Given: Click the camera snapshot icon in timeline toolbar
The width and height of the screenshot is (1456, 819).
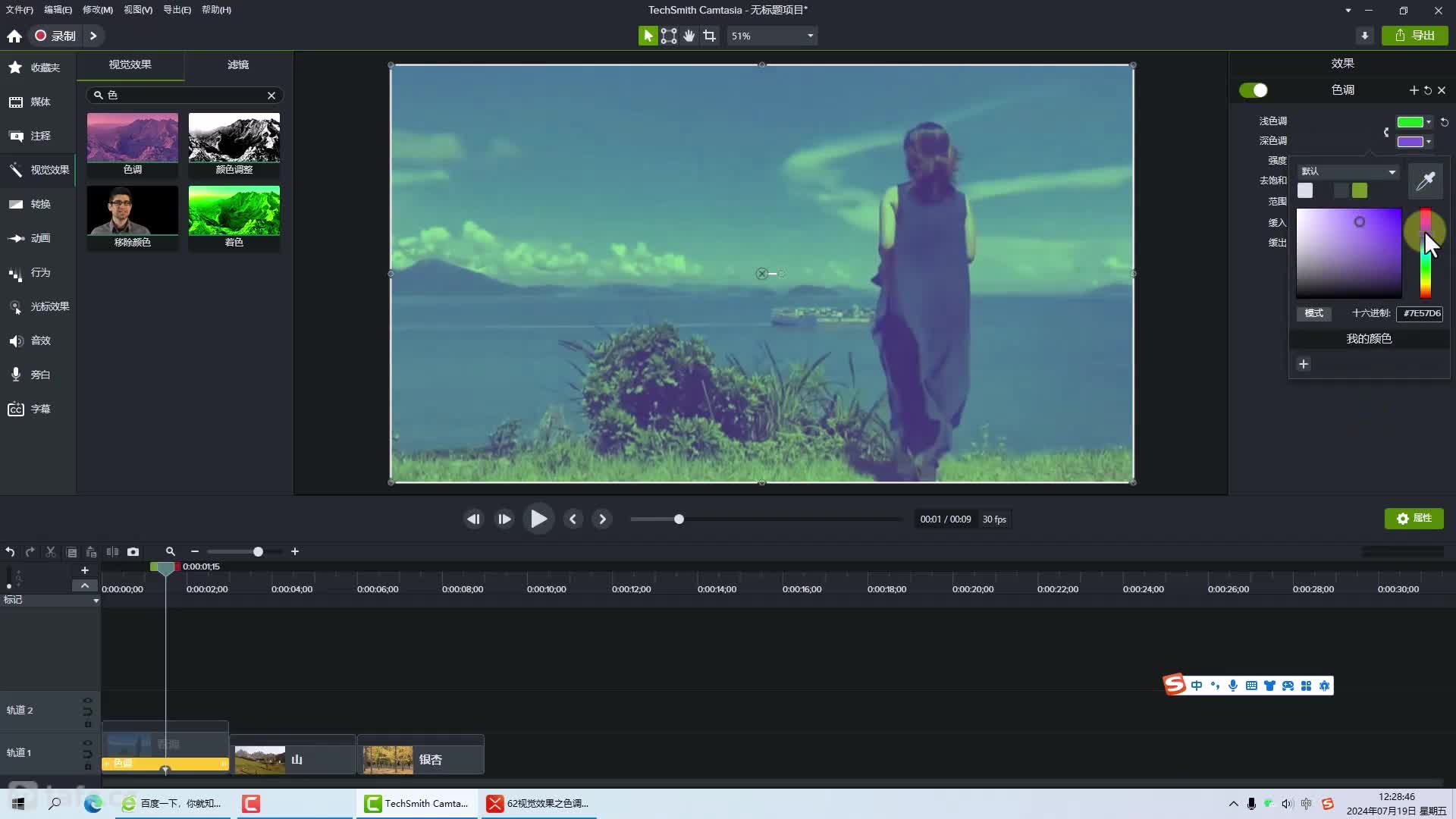Looking at the screenshot, I should click(x=133, y=552).
